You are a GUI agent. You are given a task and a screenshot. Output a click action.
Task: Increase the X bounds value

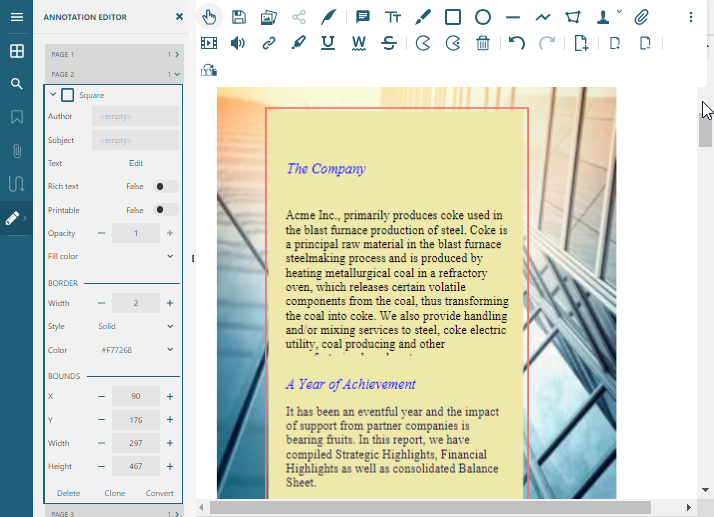(170, 396)
